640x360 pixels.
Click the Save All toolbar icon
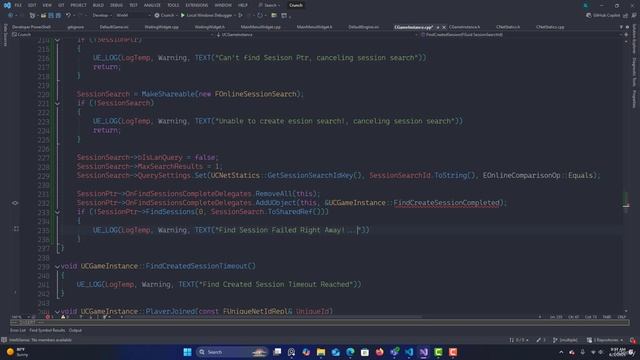[58, 16]
